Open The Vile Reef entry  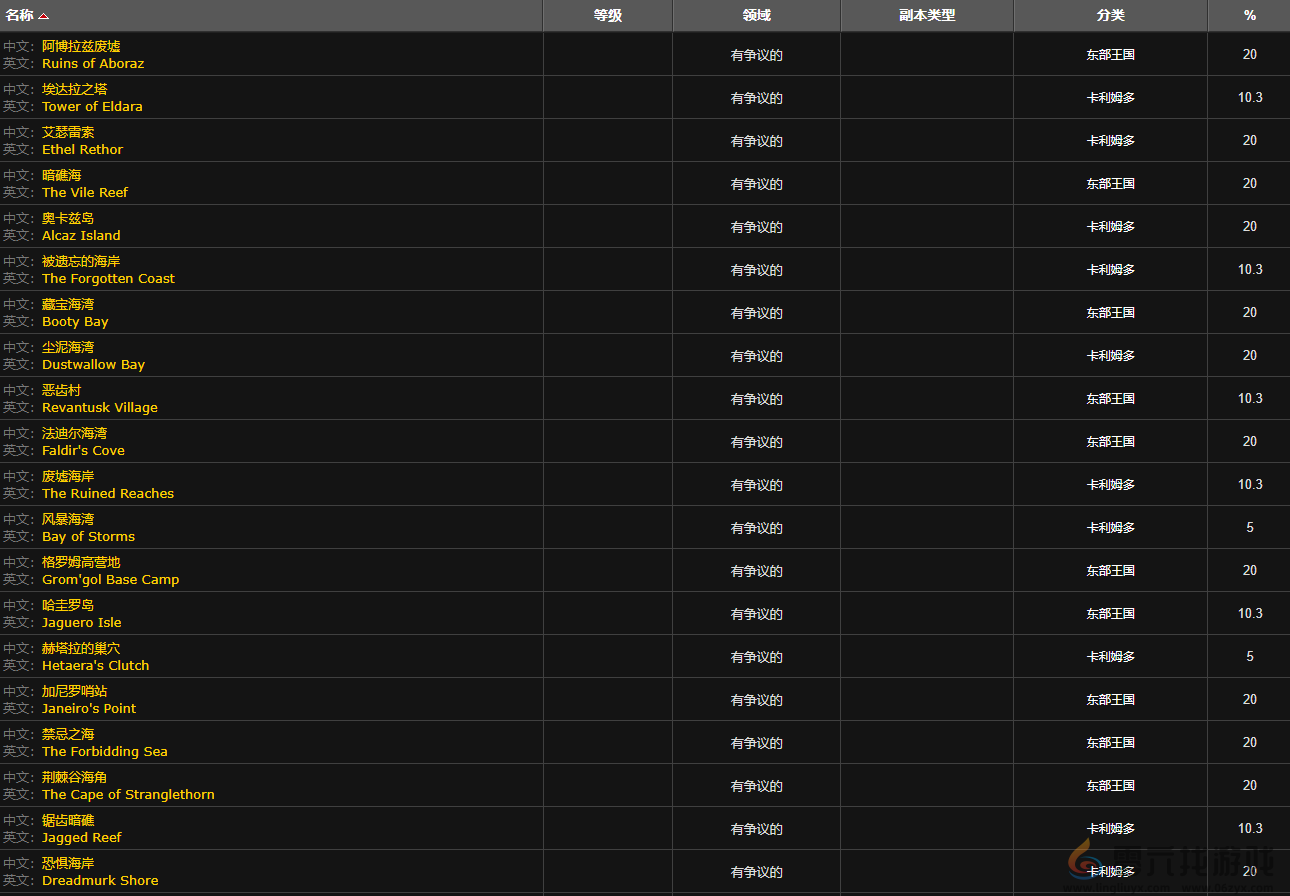pos(85,193)
